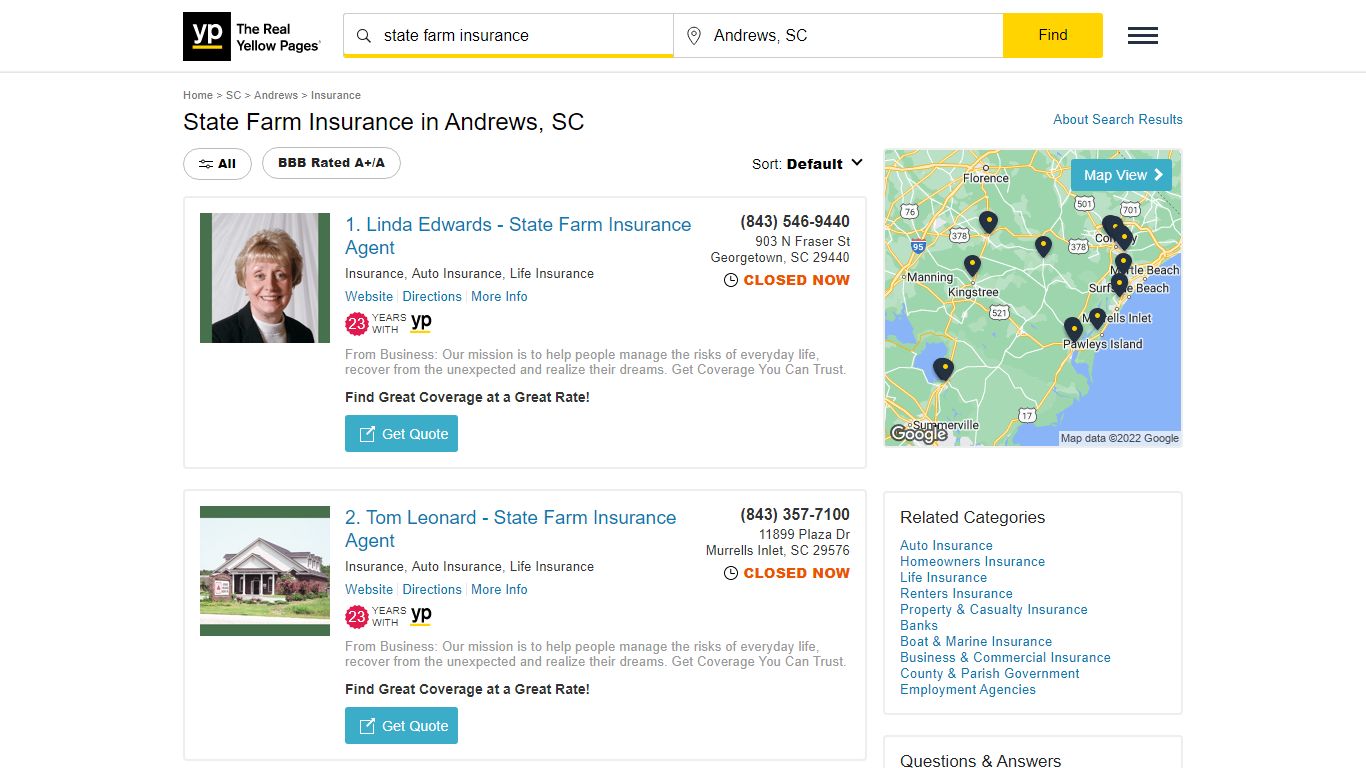
Task: Click the clock icon beside Tom Leonard's Closed Now
Action: (x=731, y=574)
